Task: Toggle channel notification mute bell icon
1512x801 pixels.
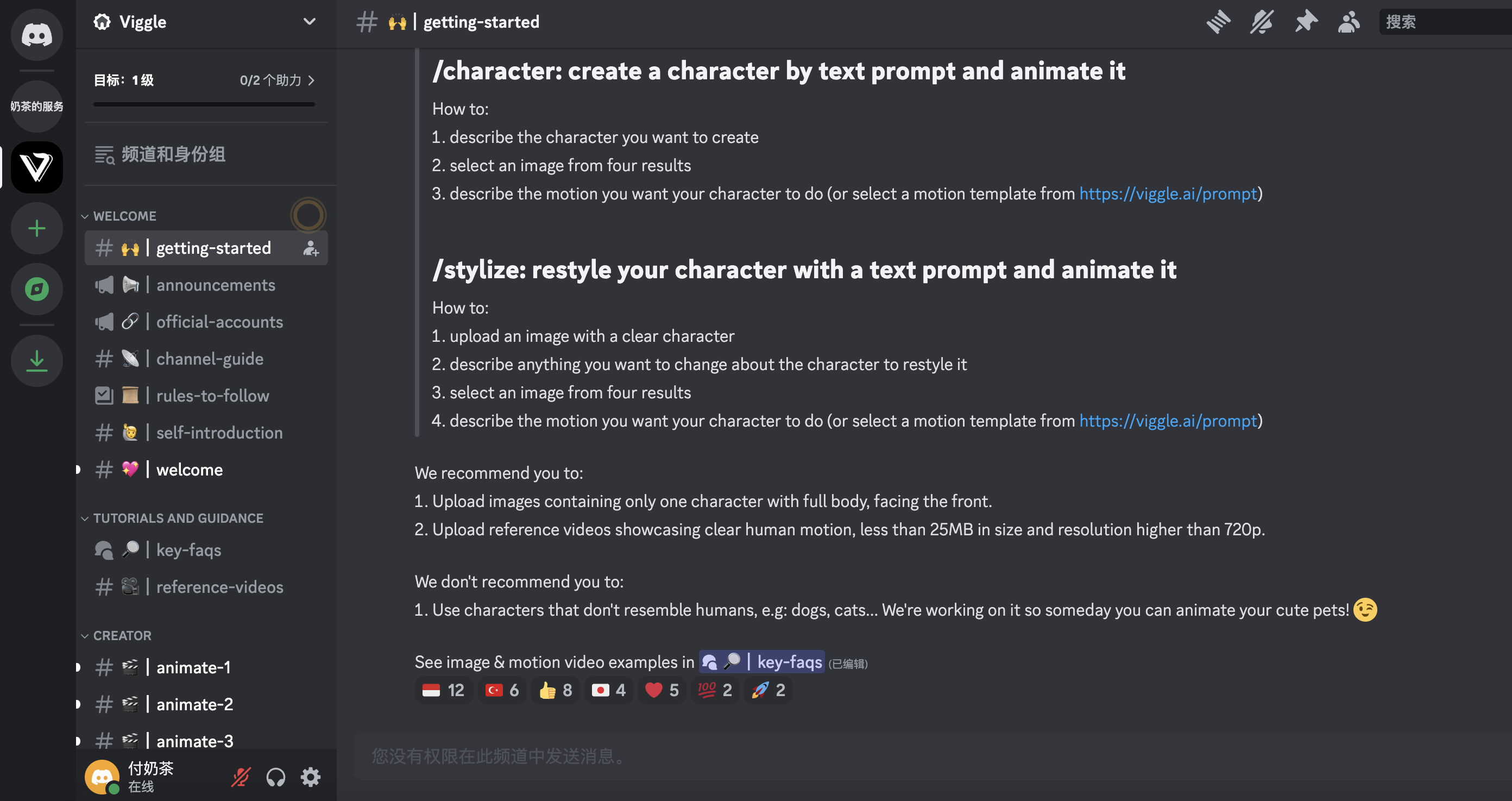Action: [1262, 22]
